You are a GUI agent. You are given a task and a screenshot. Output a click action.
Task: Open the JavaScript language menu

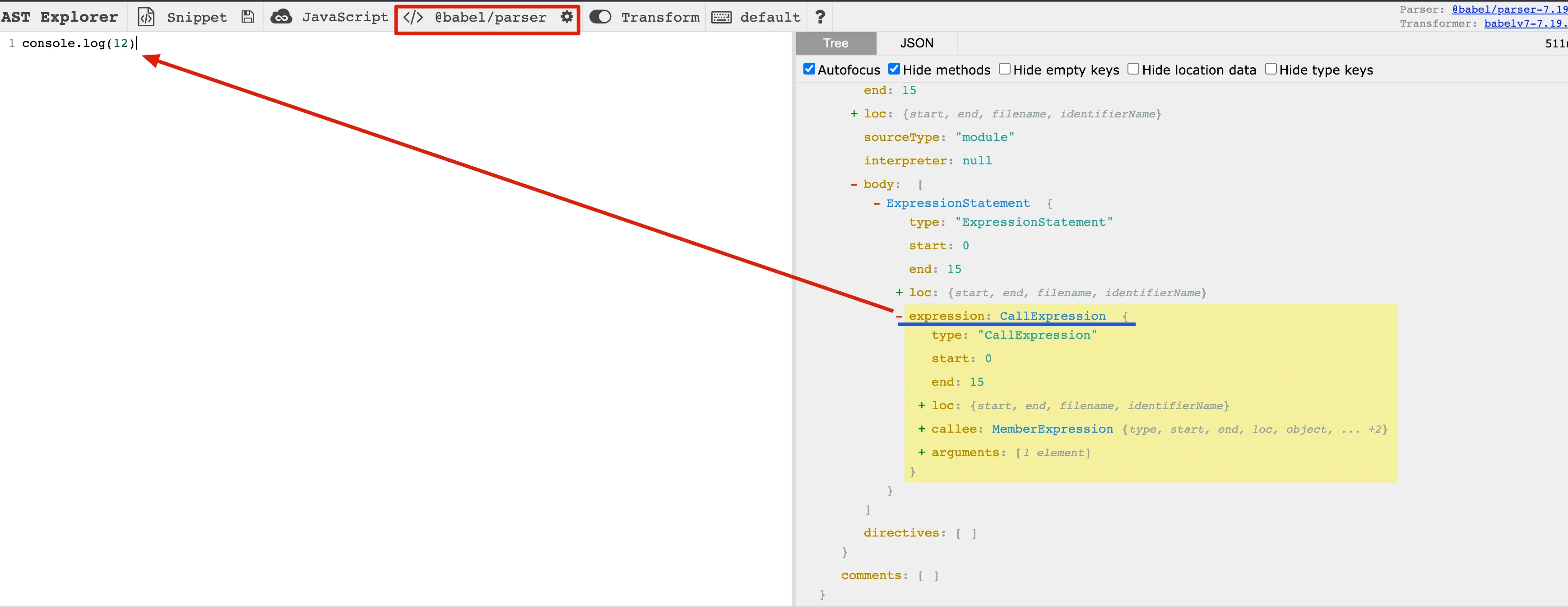[345, 17]
